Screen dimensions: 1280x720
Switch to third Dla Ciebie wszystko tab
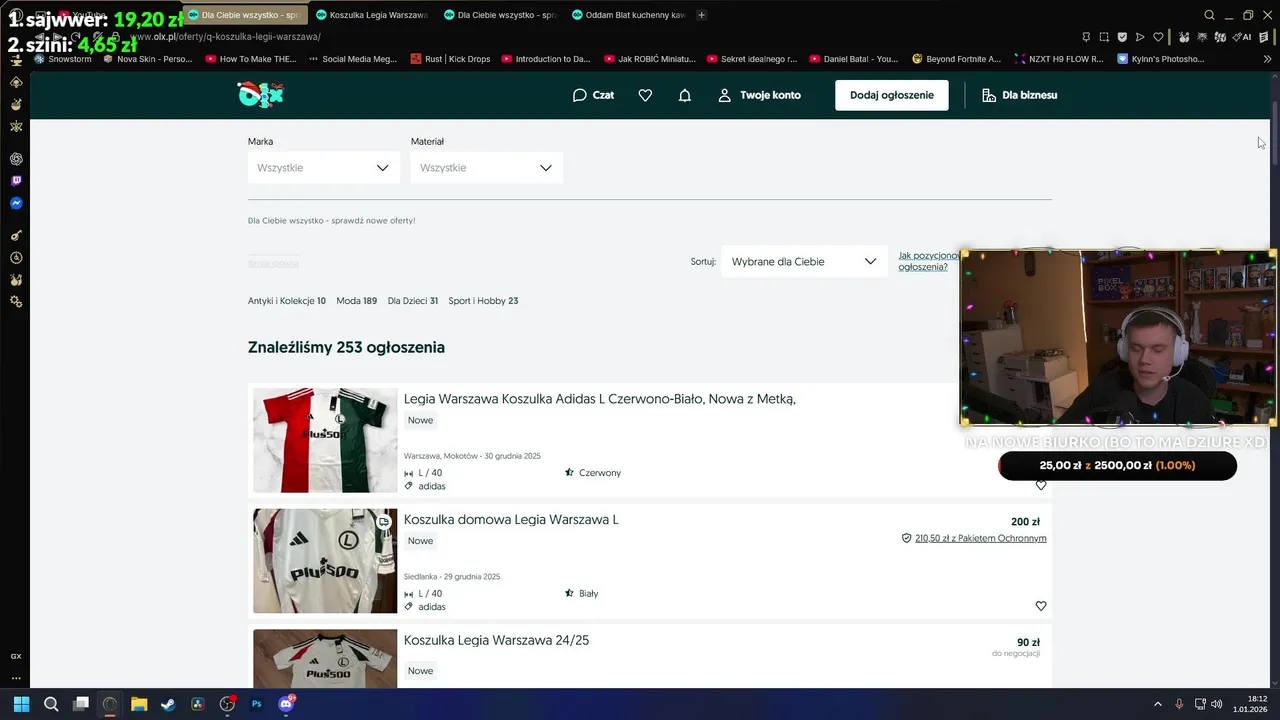point(500,15)
